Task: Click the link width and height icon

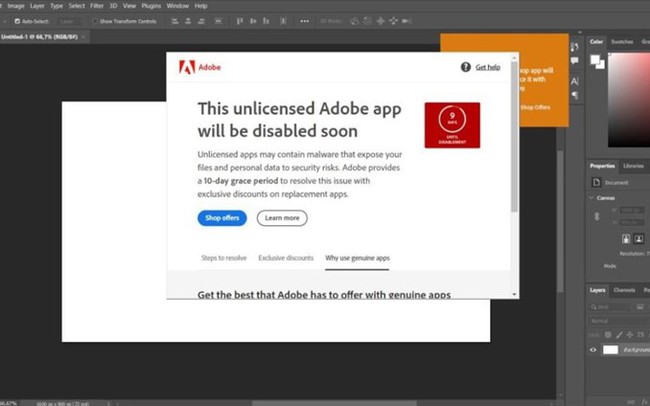Action: (x=597, y=217)
